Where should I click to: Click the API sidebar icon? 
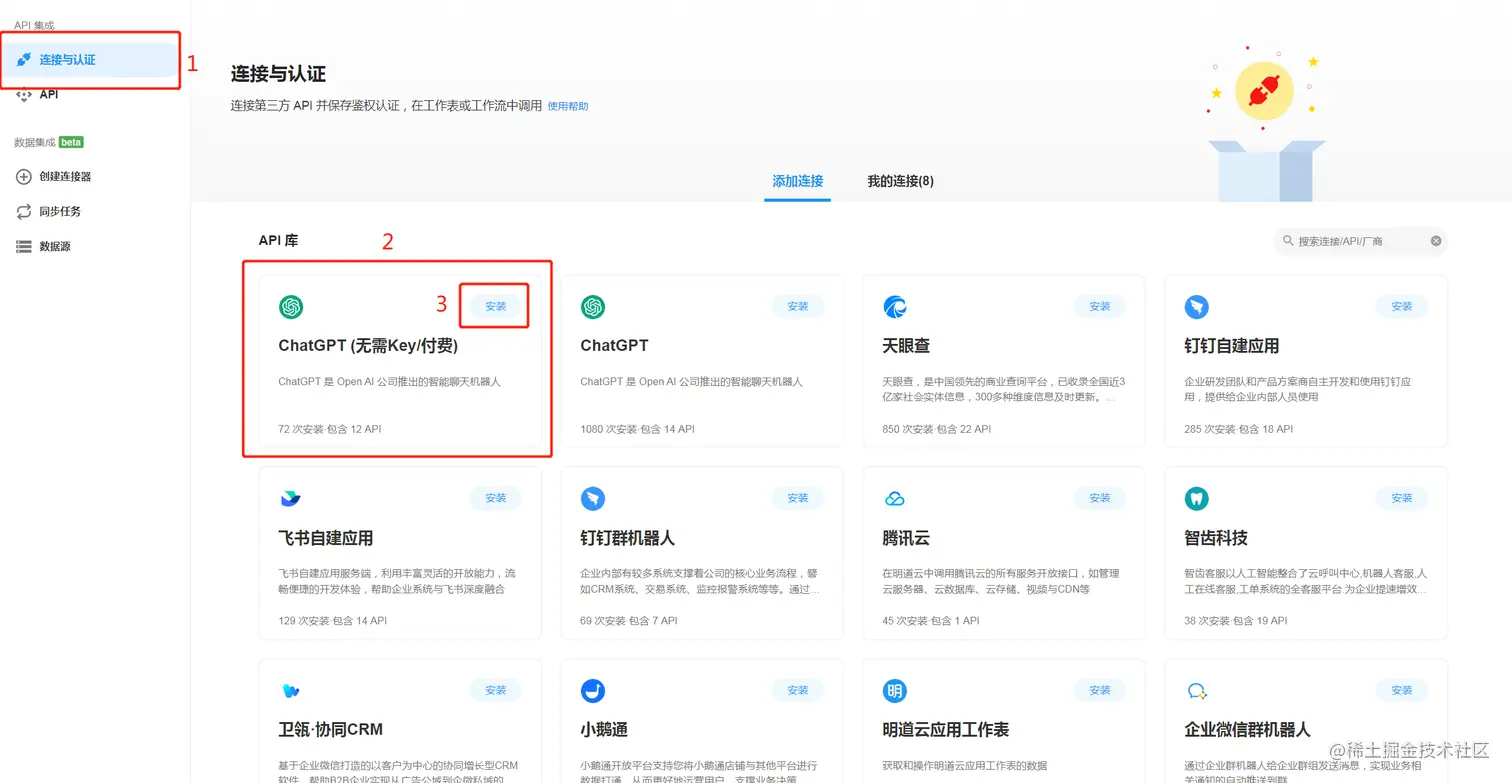point(24,95)
